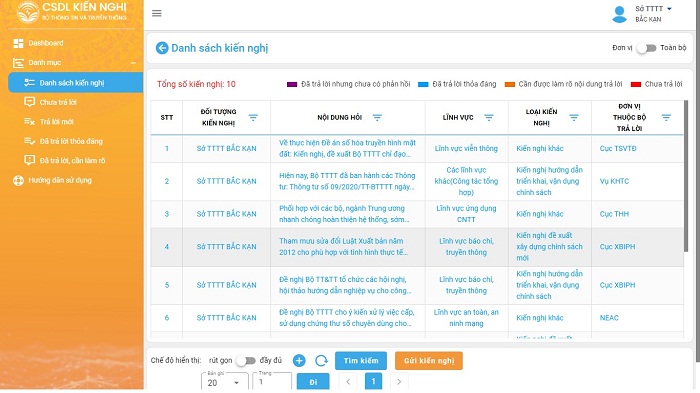Filter the Nội dung hỏi column
This screenshot has height=393, width=700.
pyautogui.click(x=377, y=117)
